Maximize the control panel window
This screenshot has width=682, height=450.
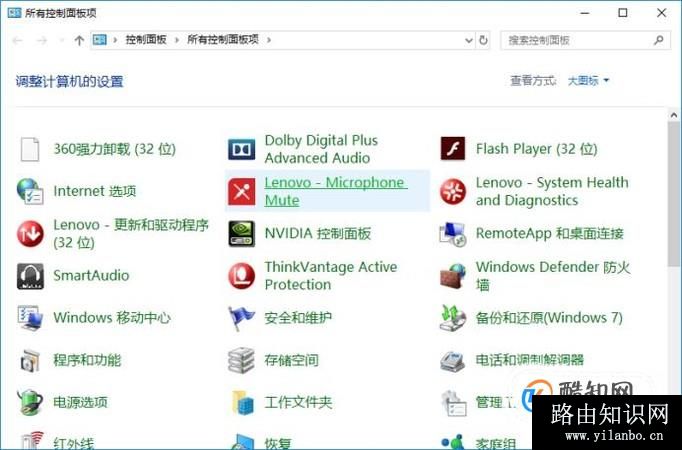coord(623,13)
